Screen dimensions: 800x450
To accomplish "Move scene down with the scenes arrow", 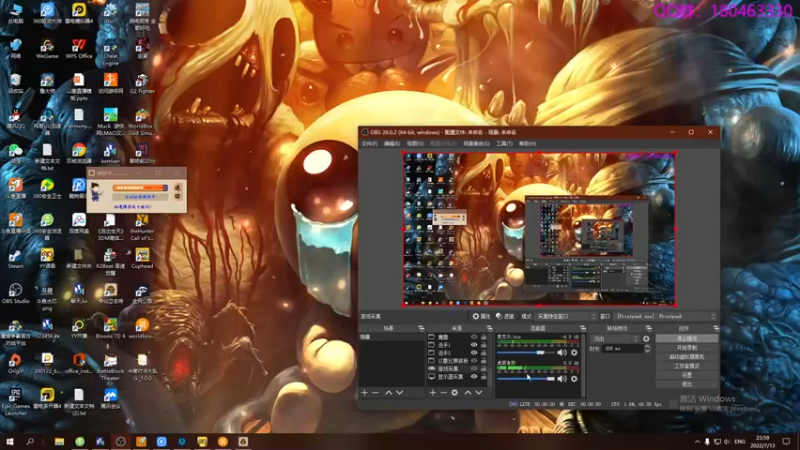I will [x=399, y=392].
